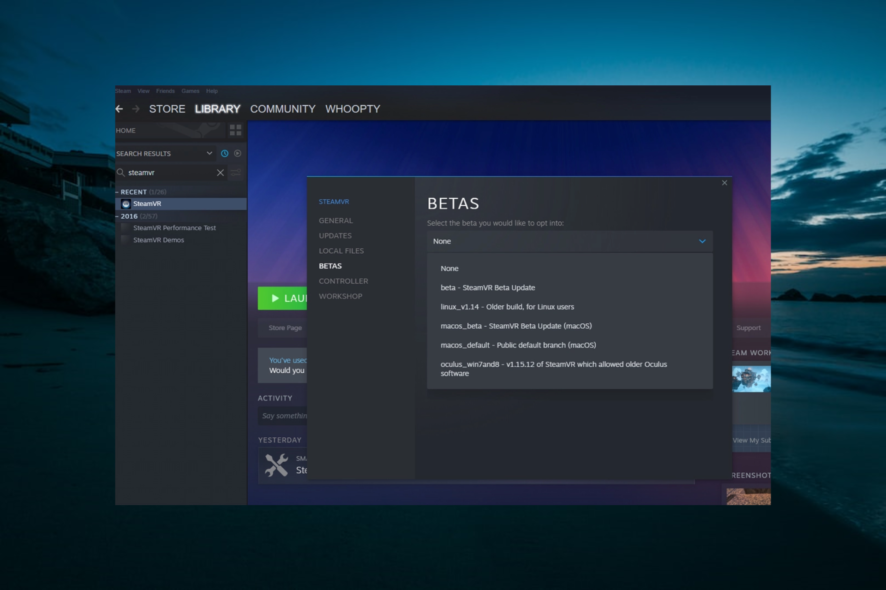The image size is (886, 590).
Task: Collapse the 2016 group in the sidebar
Action: point(118,216)
